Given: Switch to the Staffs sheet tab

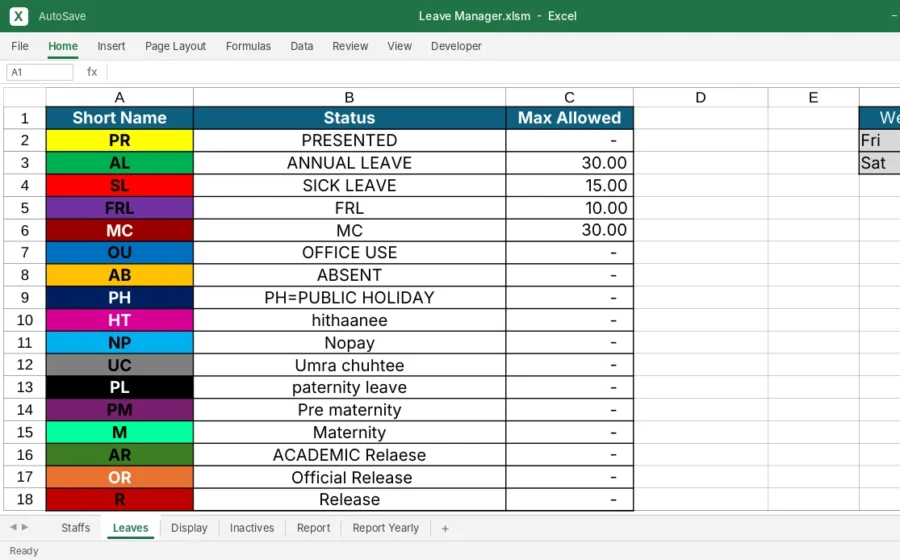Looking at the screenshot, I should coord(76,528).
